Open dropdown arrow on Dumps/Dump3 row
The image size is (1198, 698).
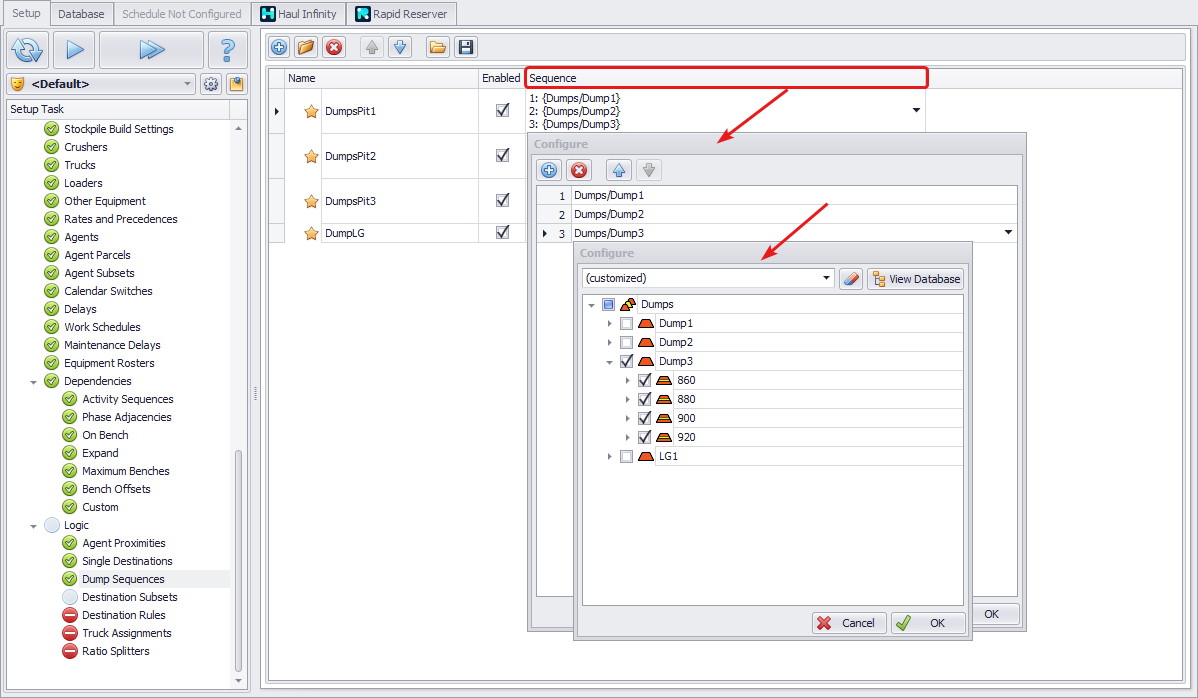[x=1008, y=232]
